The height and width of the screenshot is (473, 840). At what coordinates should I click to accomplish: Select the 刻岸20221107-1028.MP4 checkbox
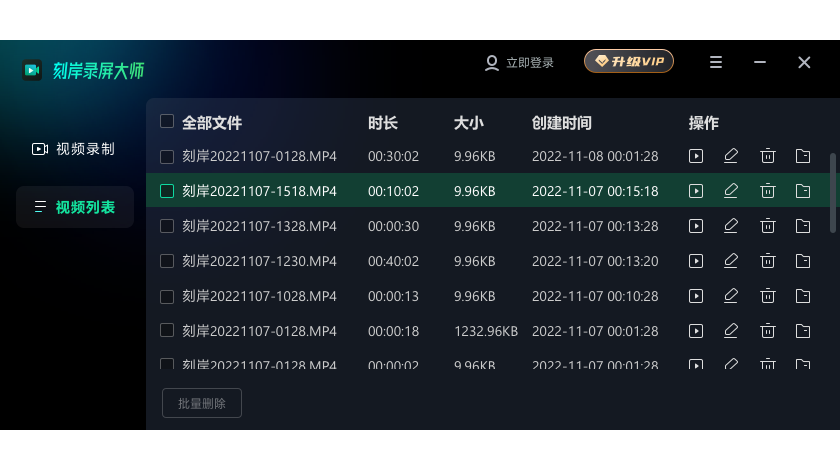coord(167,296)
